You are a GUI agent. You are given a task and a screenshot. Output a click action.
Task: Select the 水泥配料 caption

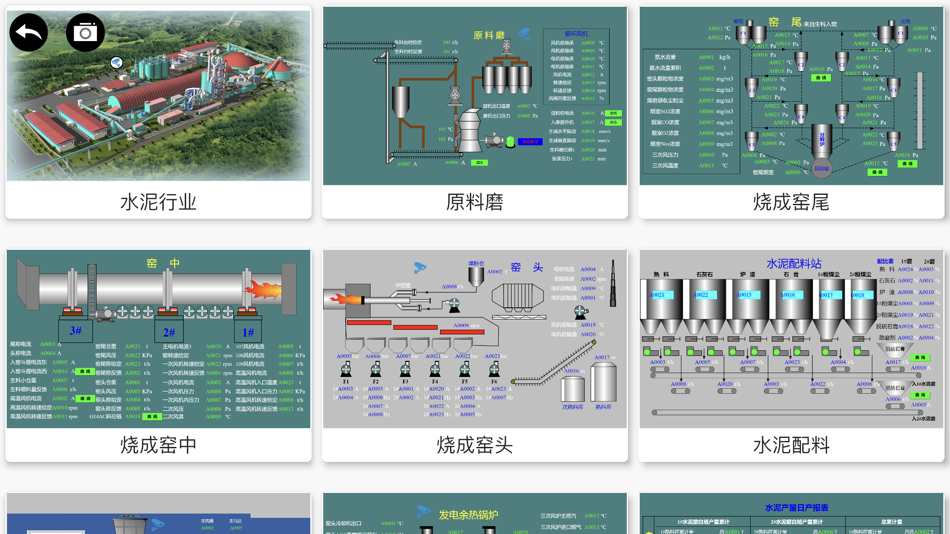click(791, 446)
